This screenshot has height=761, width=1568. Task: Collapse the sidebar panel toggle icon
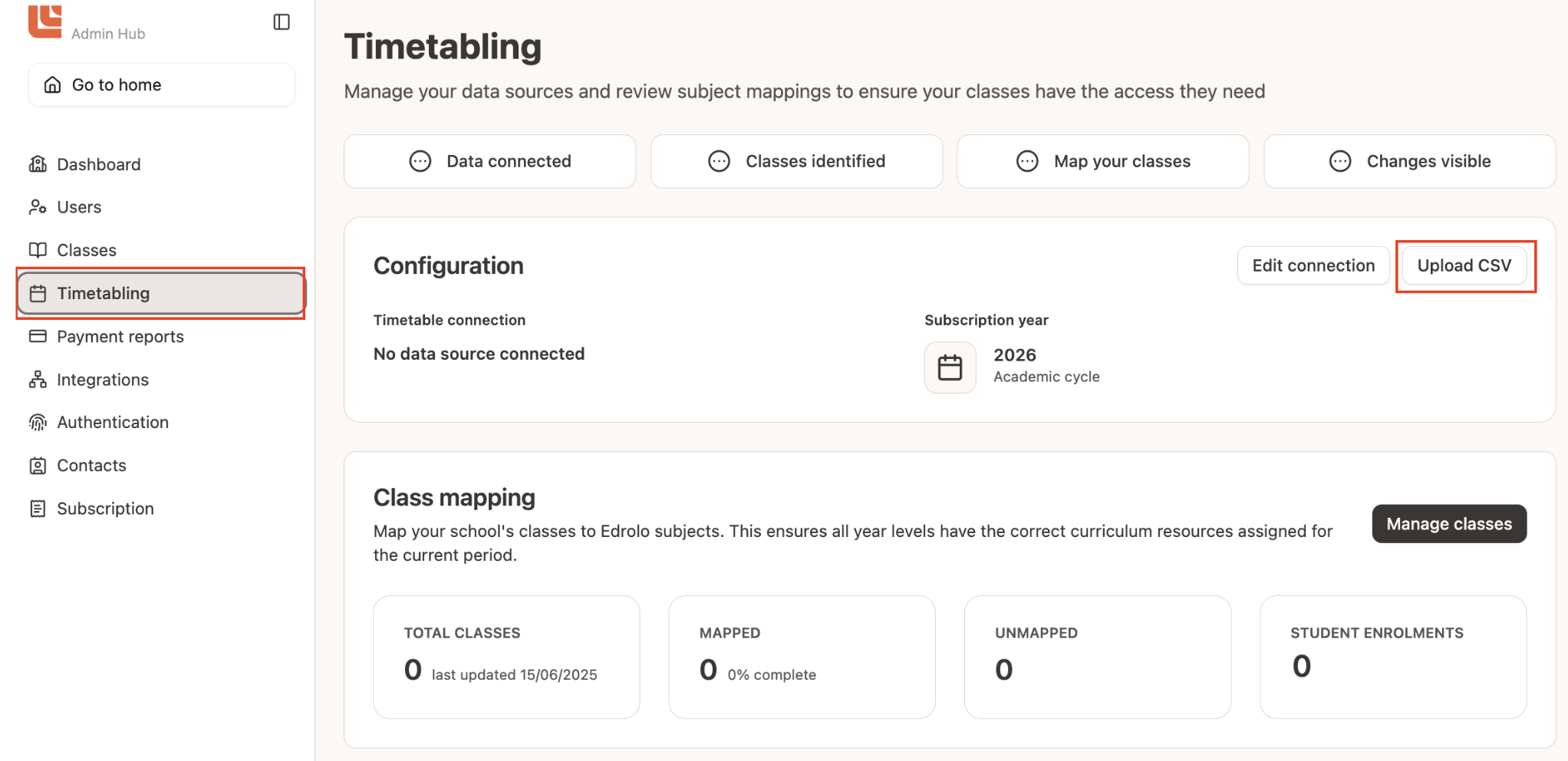click(282, 21)
